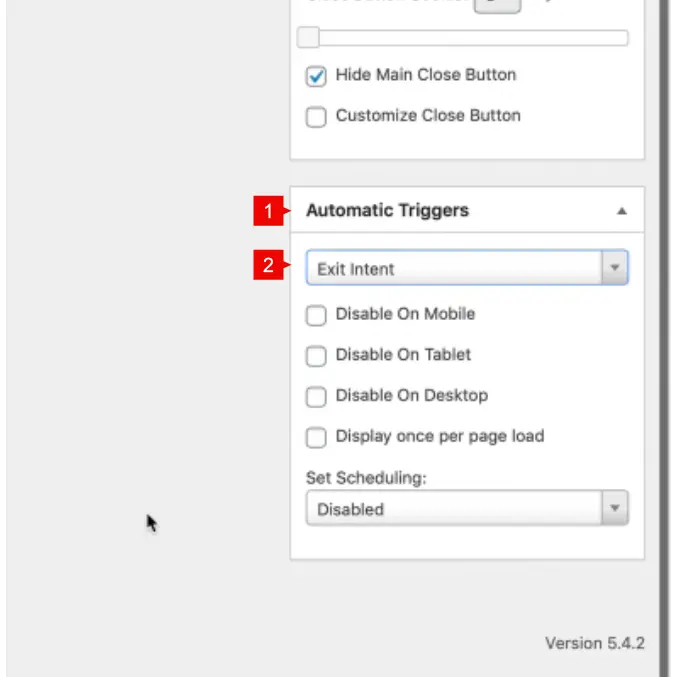677x677 pixels.
Task: Open the Exit Intent trigger dropdown
Action: click(455, 268)
